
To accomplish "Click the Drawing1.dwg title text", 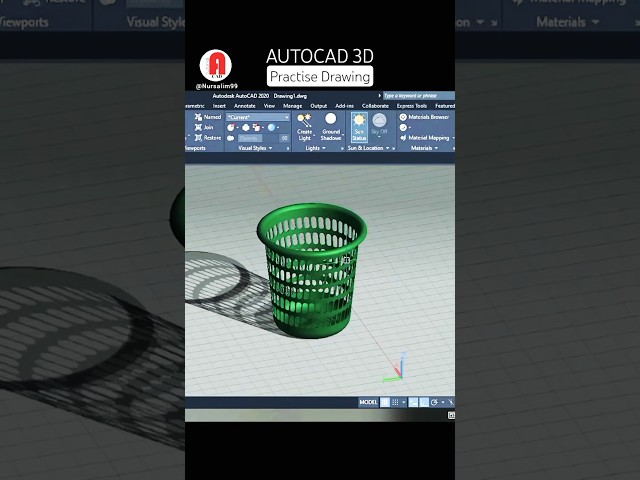I will 290,96.
